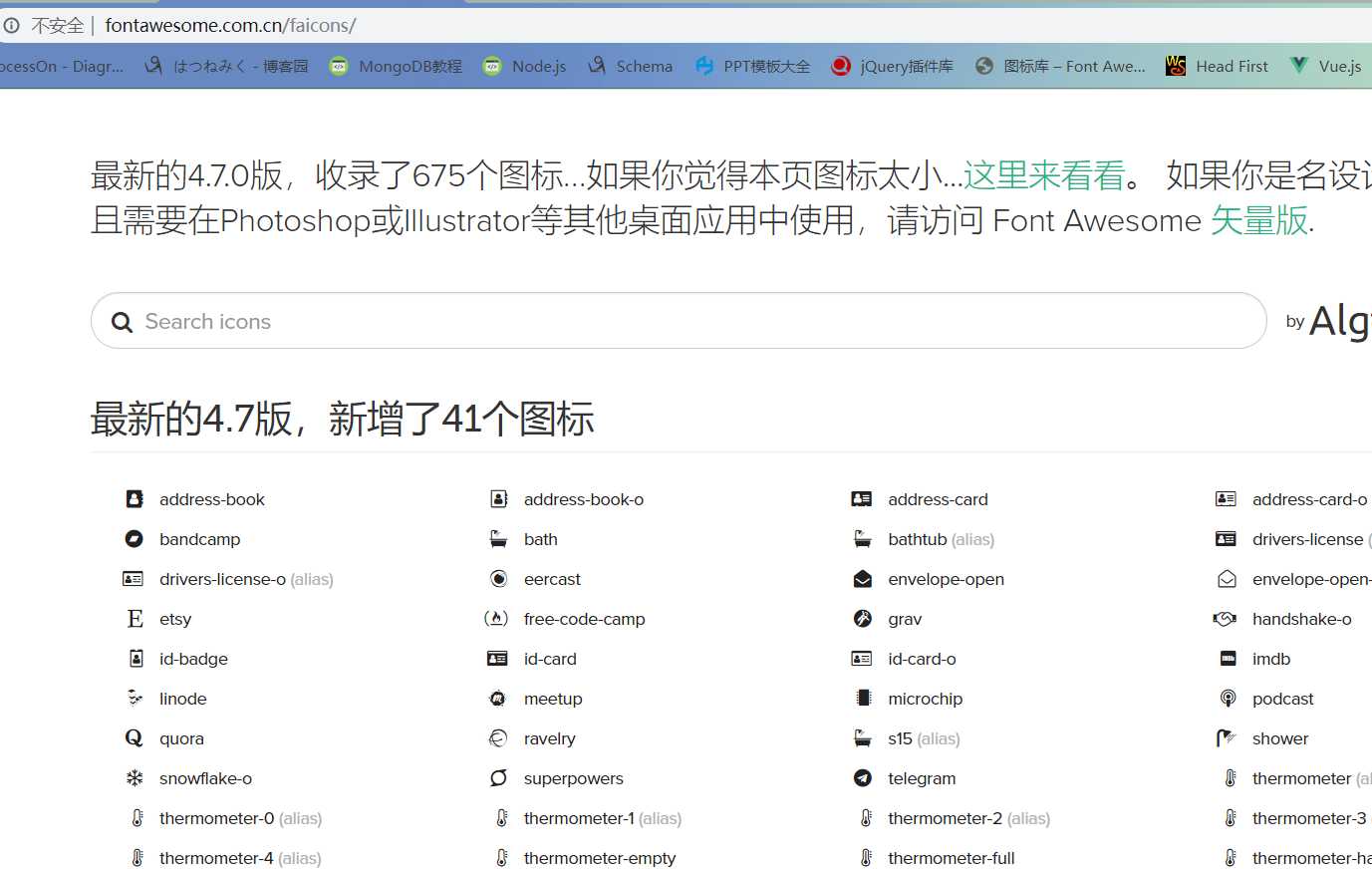Click the thermometer-full entry
The width and height of the screenshot is (1372, 869).
point(937,858)
